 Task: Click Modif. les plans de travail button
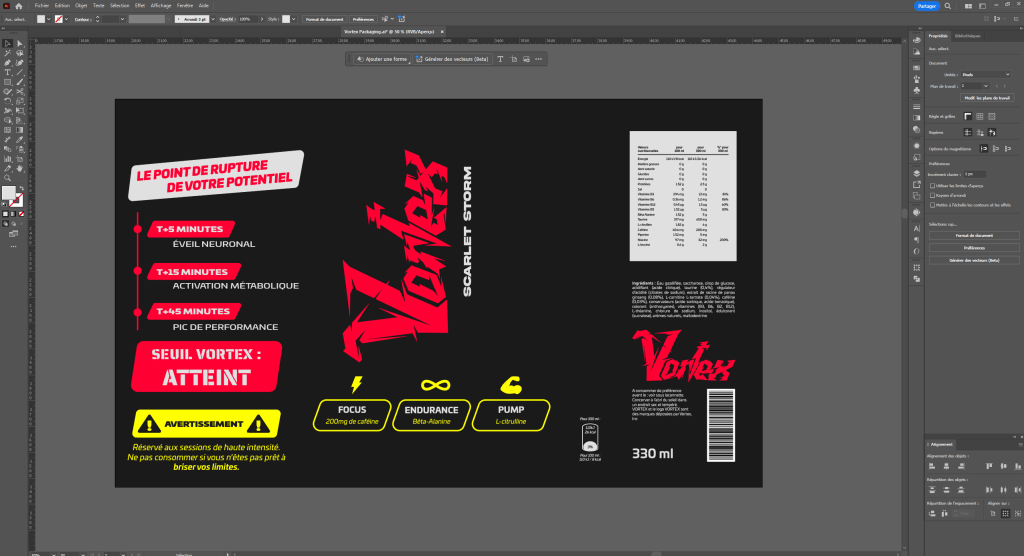[x=987, y=98]
